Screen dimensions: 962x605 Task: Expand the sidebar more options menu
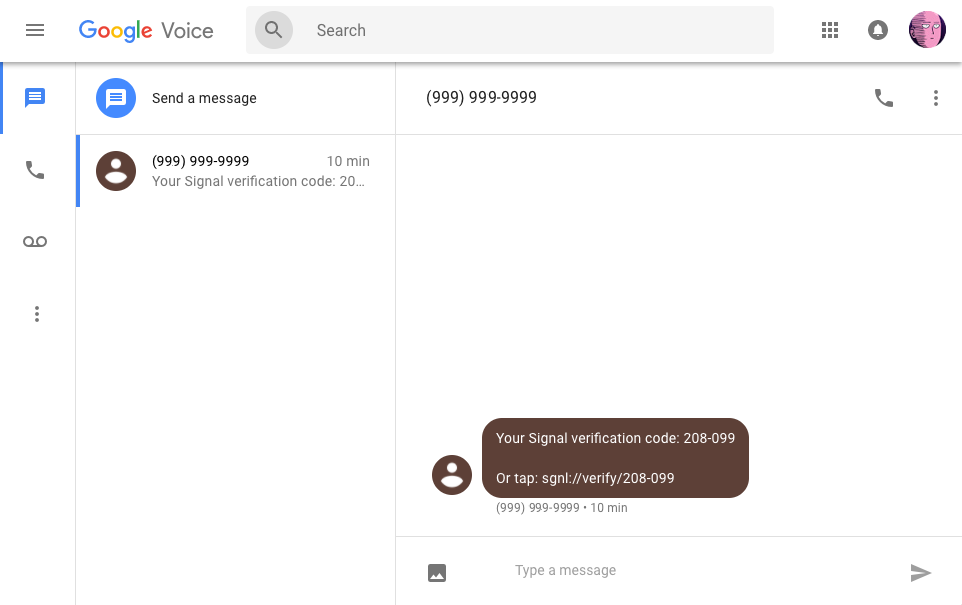pos(36,313)
